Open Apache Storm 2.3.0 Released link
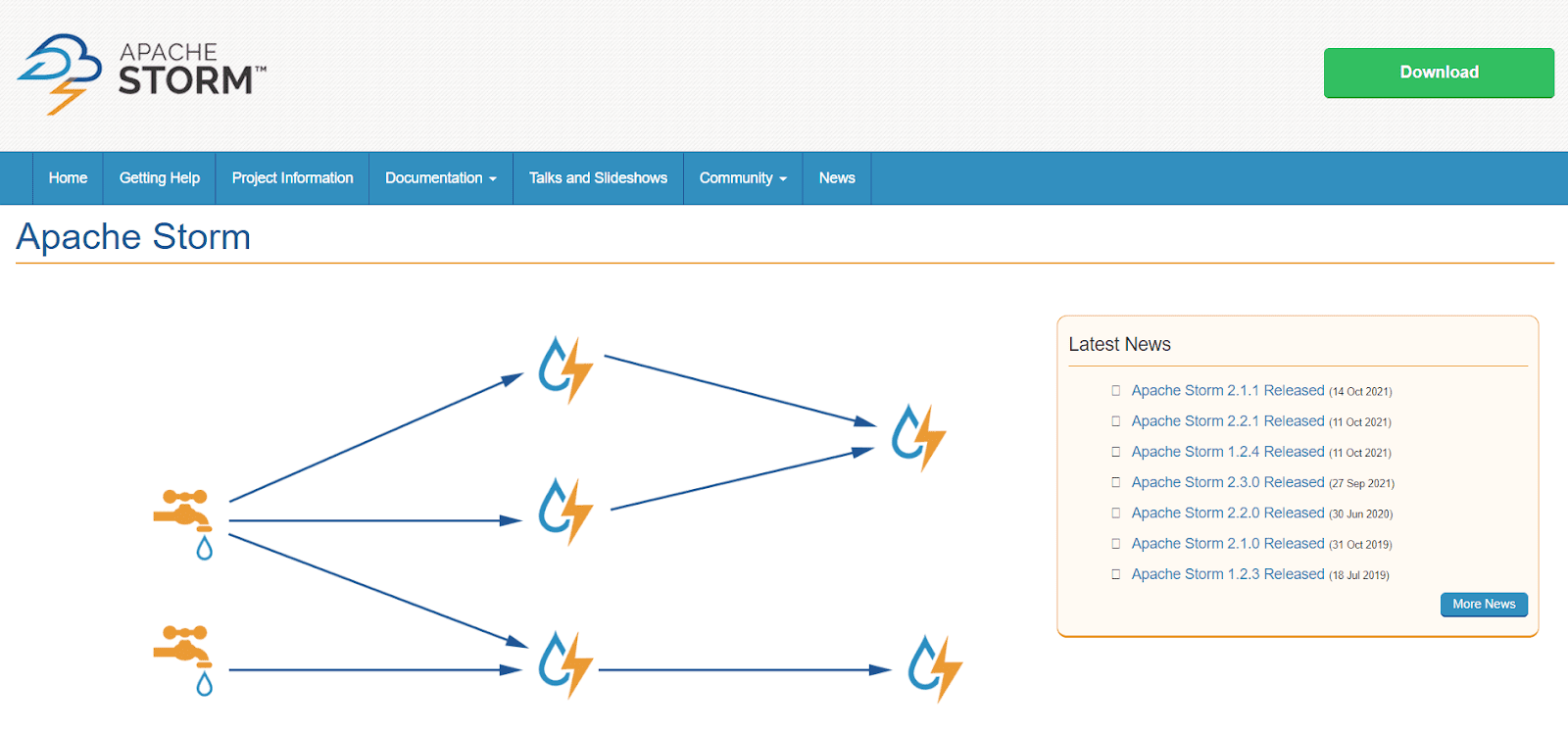Viewport: 1568px width, 733px height. [x=1228, y=482]
